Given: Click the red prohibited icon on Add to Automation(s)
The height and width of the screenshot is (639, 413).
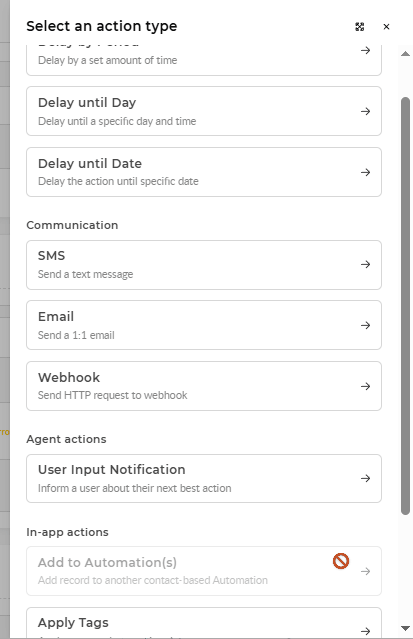Looking at the screenshot, I should 341,561.
